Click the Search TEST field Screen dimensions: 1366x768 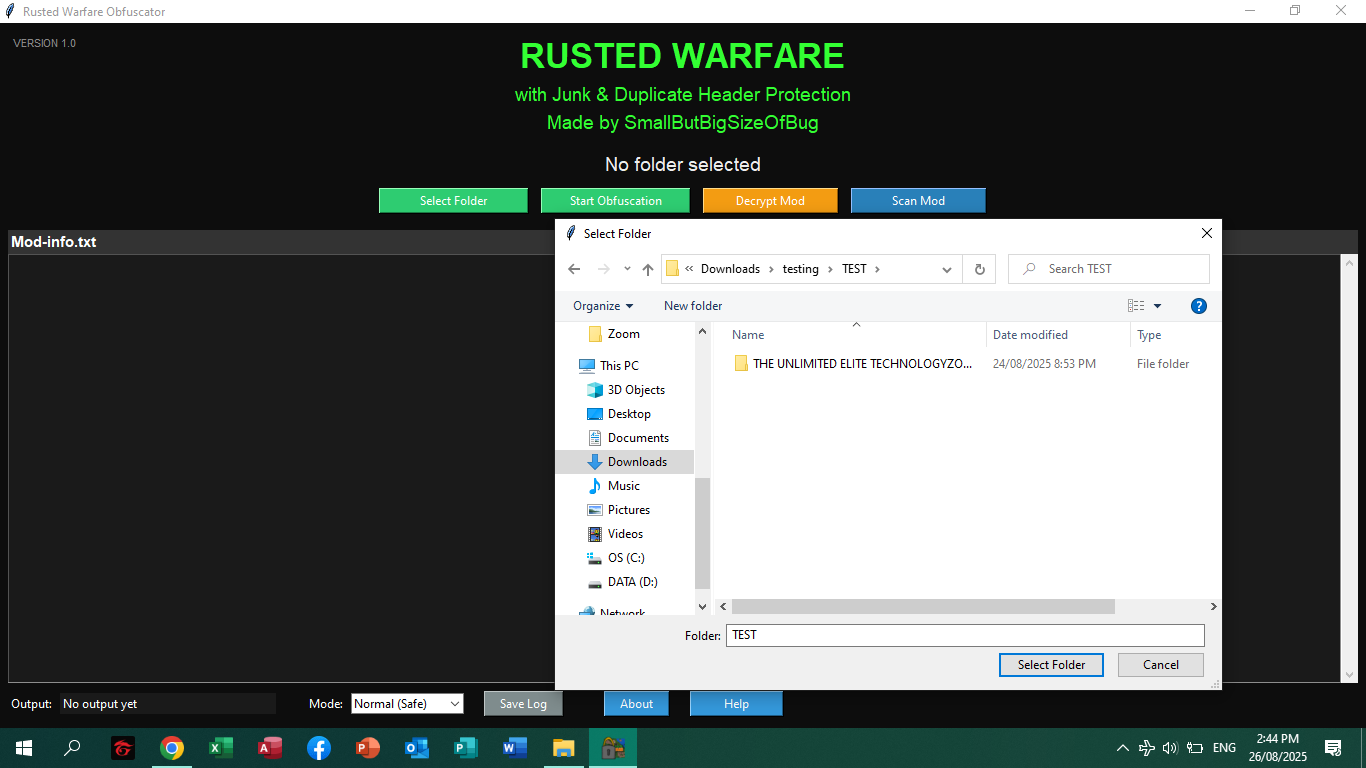click(1109, 269)
